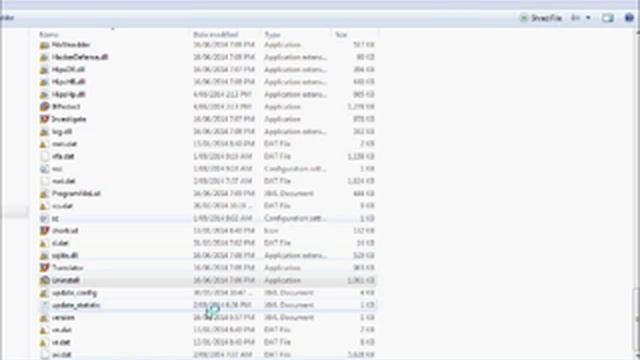Screen dimensions: 640x360
Task: Sort by the Size column header
Action: click(x=341, y=35)
